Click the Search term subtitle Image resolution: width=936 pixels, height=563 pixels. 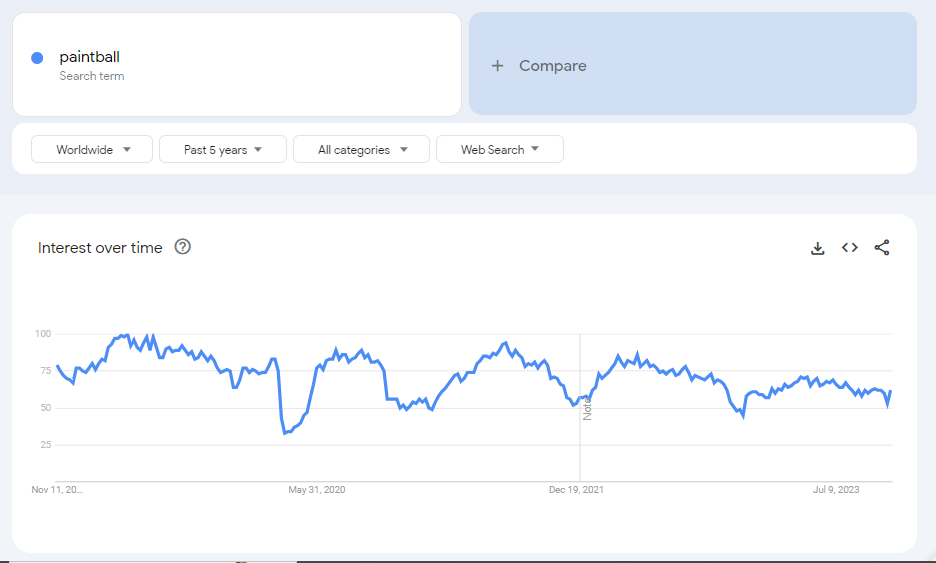pos(92,76)
